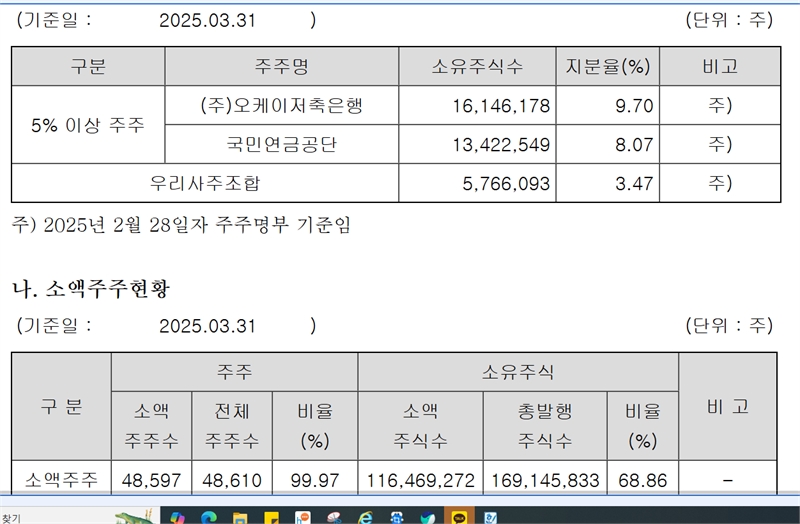Open Microsoft Copilot from the taskbar
The image size is (800, 524).
point(177,516)
